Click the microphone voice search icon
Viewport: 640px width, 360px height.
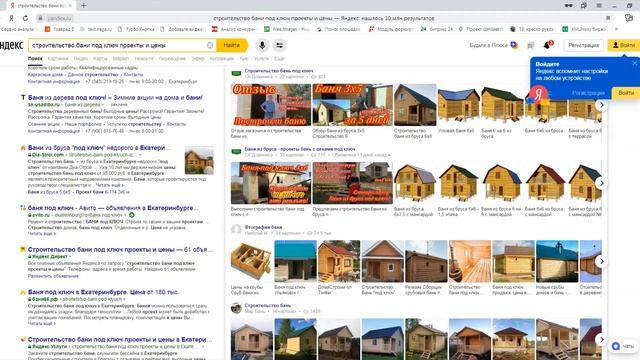(262, 45)
